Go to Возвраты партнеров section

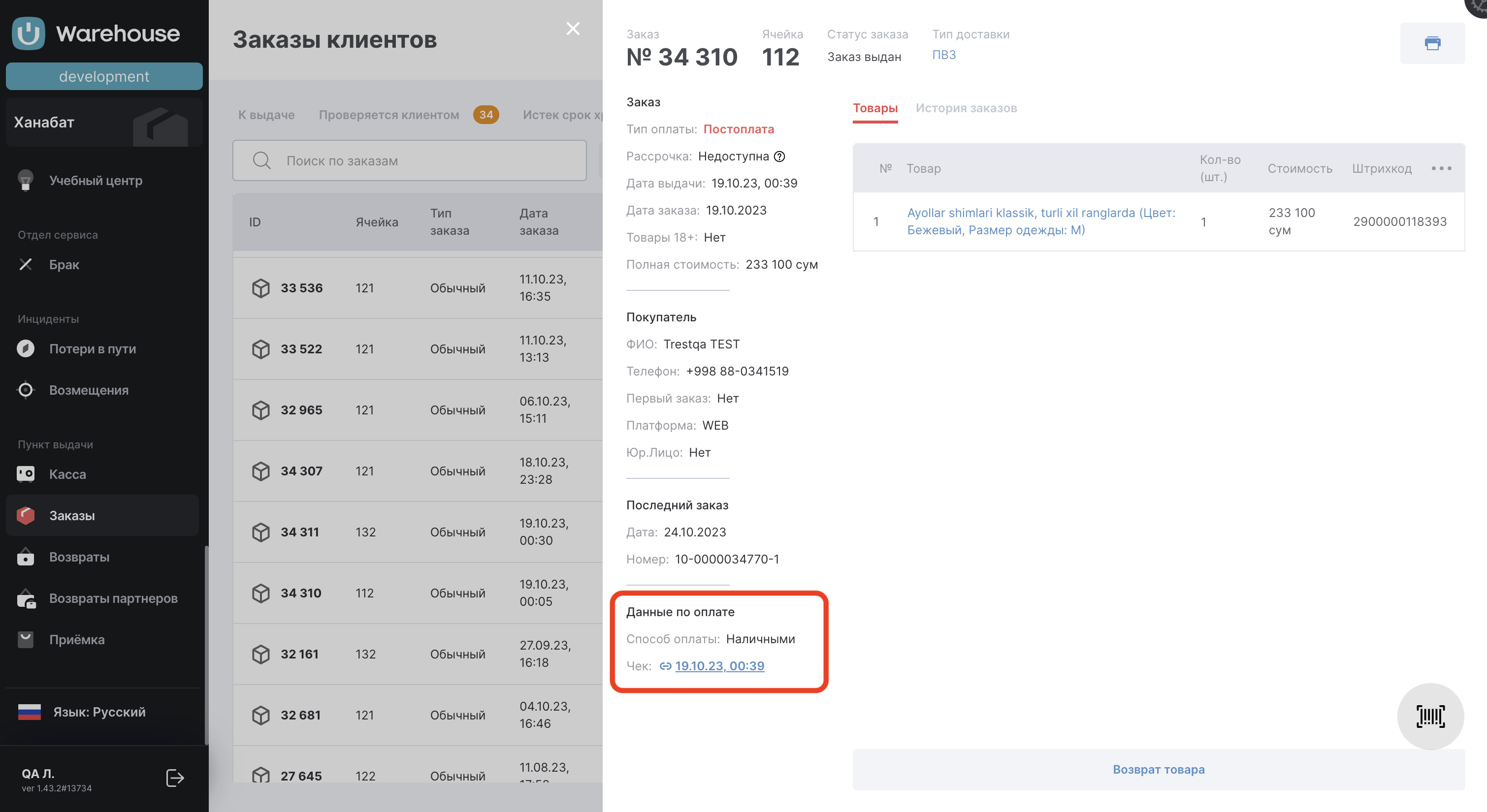[x=113, y=598]
